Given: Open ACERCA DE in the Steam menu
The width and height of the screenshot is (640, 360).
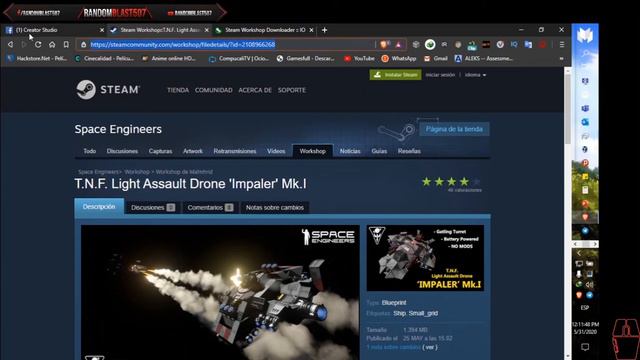Looking at the screenshot, I should tap(255, 90).
